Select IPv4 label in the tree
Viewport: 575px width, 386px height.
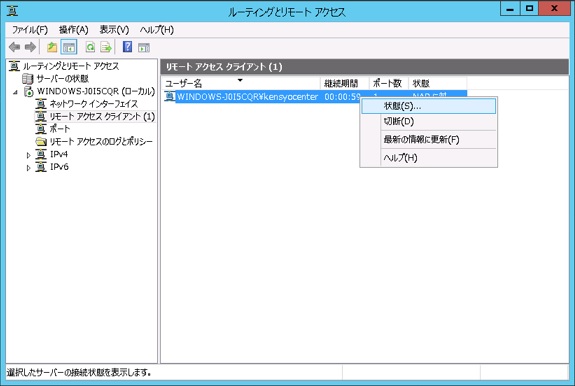coord(59,154)
